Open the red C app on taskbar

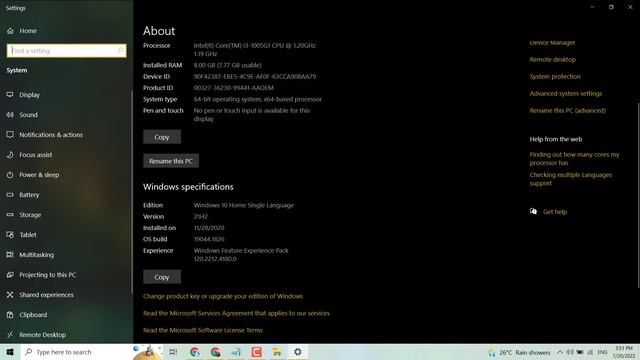(x=257, y=352)
